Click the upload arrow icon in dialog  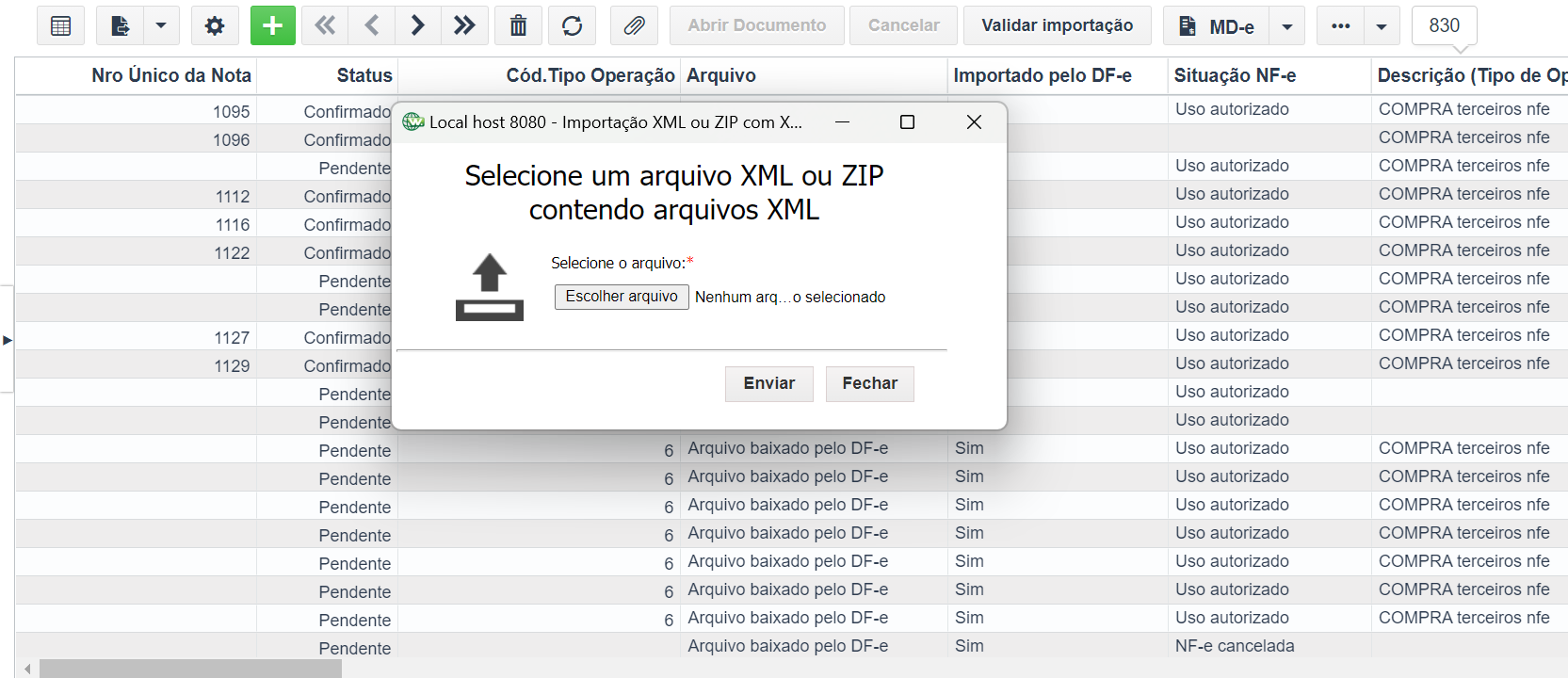click(x=490, y=287)
